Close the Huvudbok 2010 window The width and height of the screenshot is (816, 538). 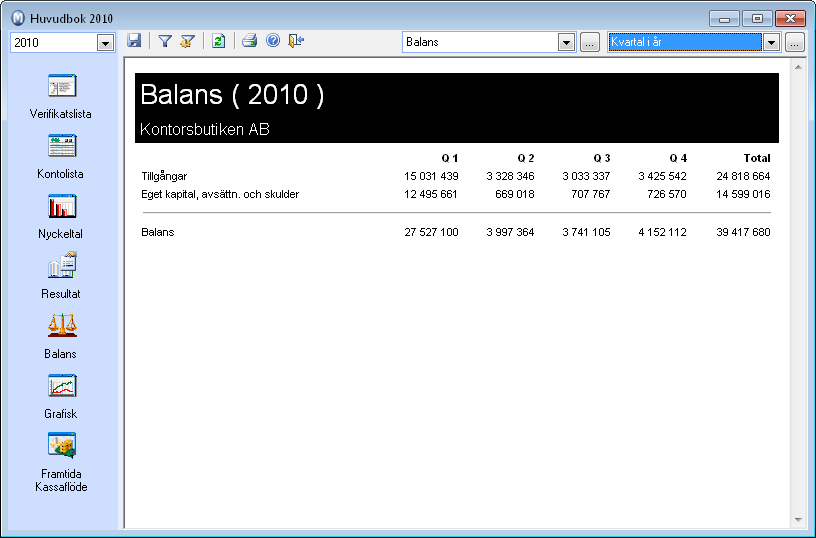[790, 19]
